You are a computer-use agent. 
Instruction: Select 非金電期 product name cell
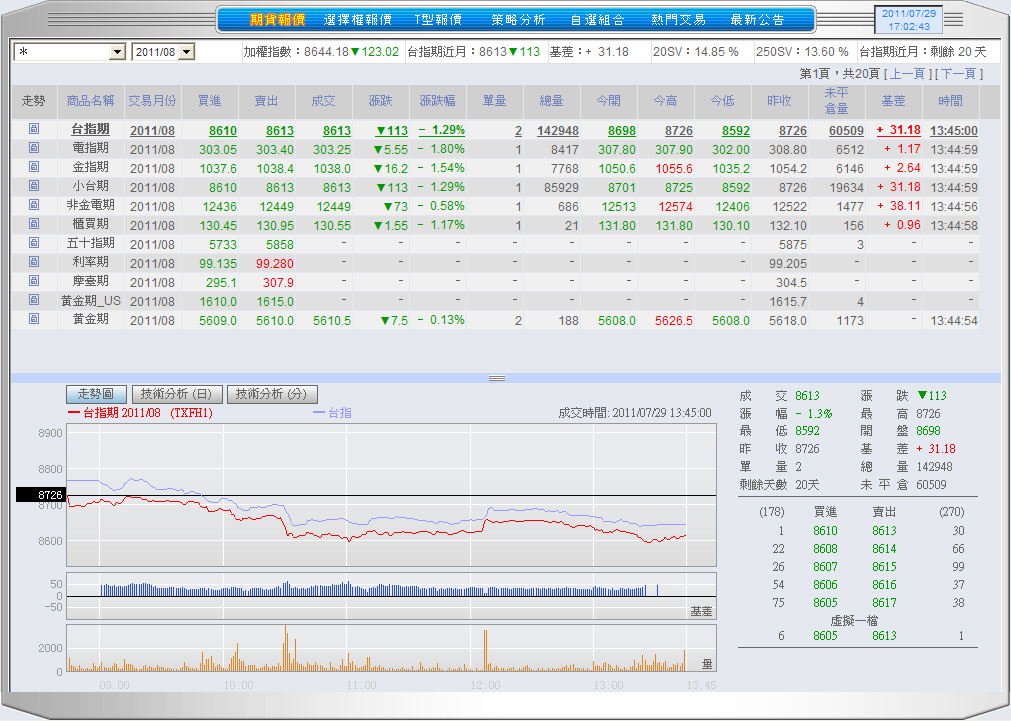pos(90,206)
